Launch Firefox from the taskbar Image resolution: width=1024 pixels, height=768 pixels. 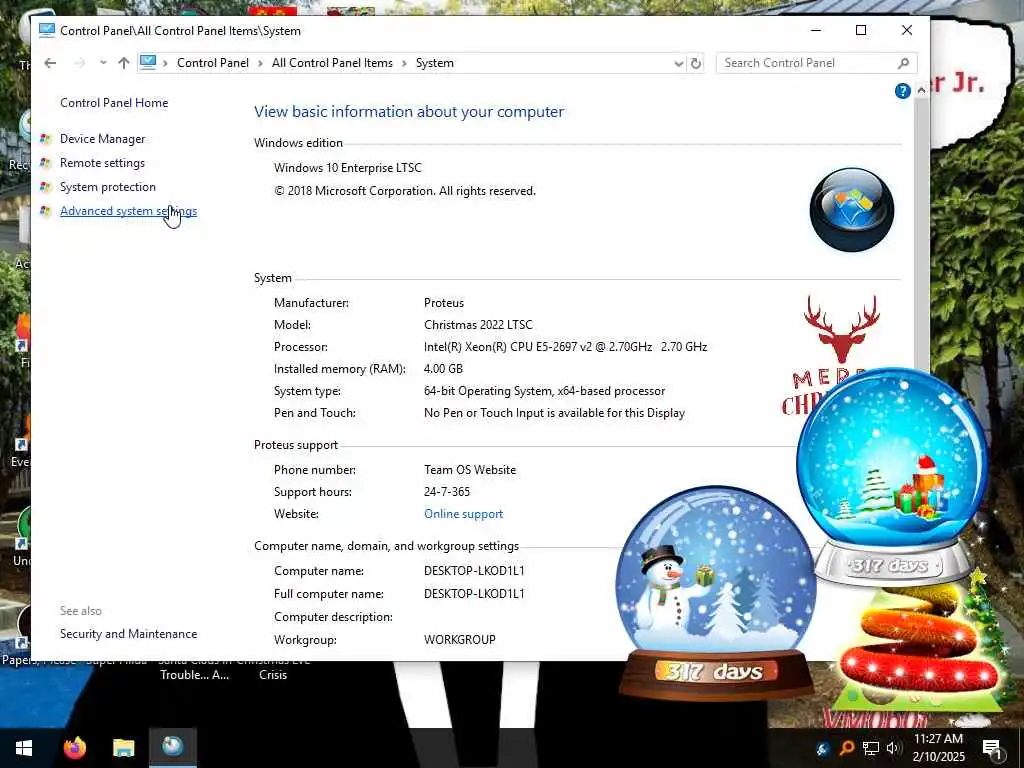74,748
